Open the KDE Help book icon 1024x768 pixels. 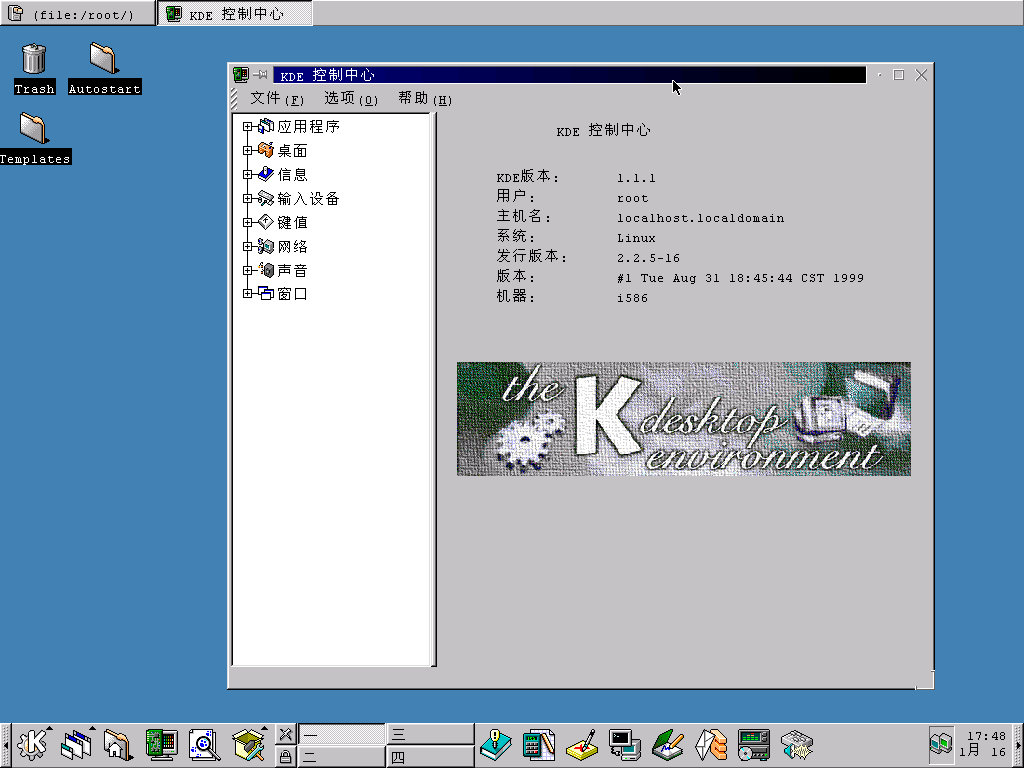coord(495,744)
